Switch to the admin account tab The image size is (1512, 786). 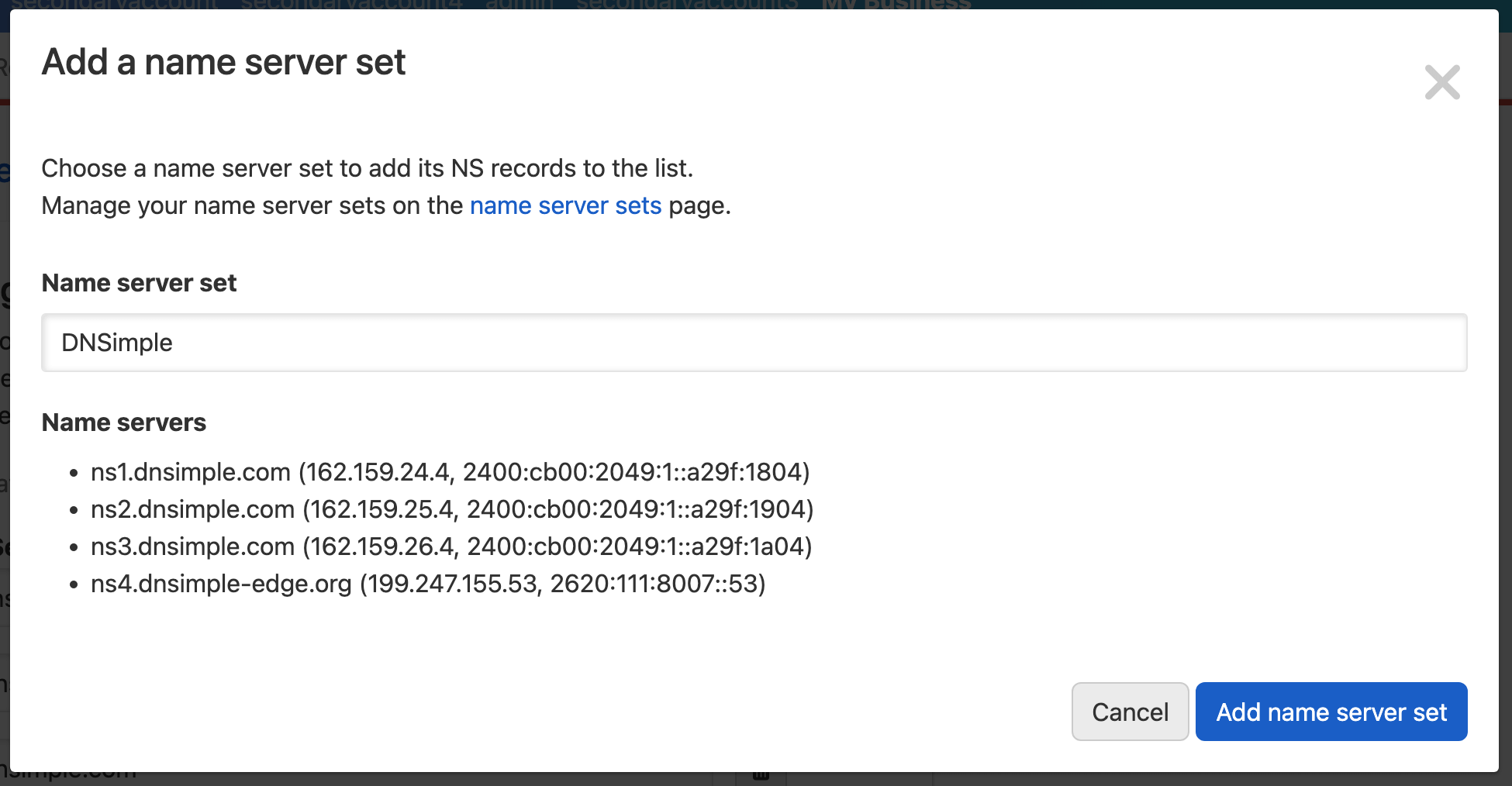coord(520,5)
